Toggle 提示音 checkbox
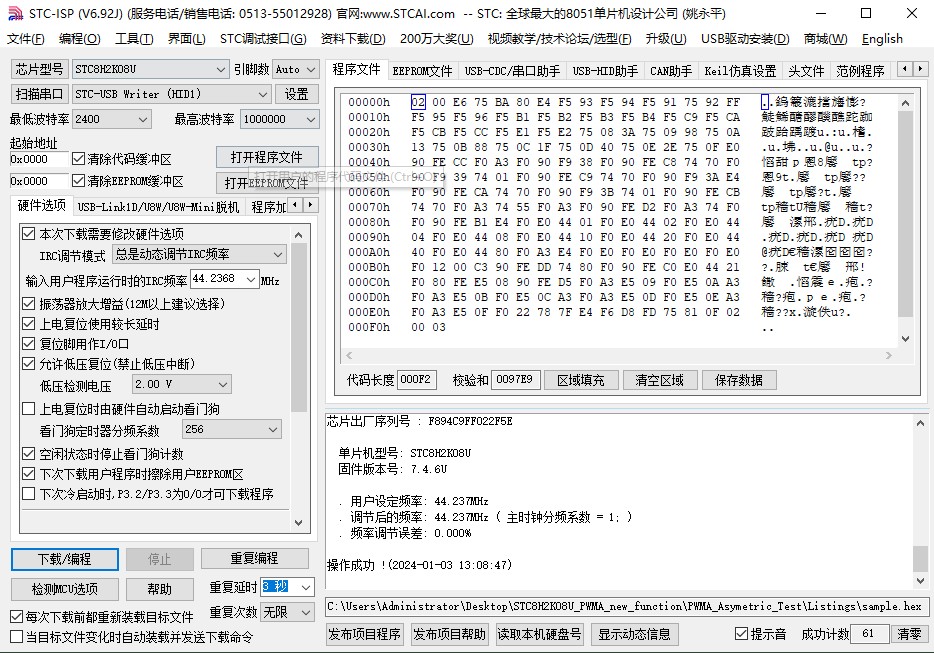934x653 pixels. 742,634
